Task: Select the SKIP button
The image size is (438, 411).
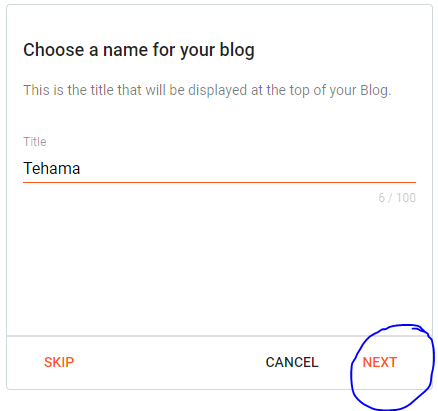Action: tap(59, 362)
